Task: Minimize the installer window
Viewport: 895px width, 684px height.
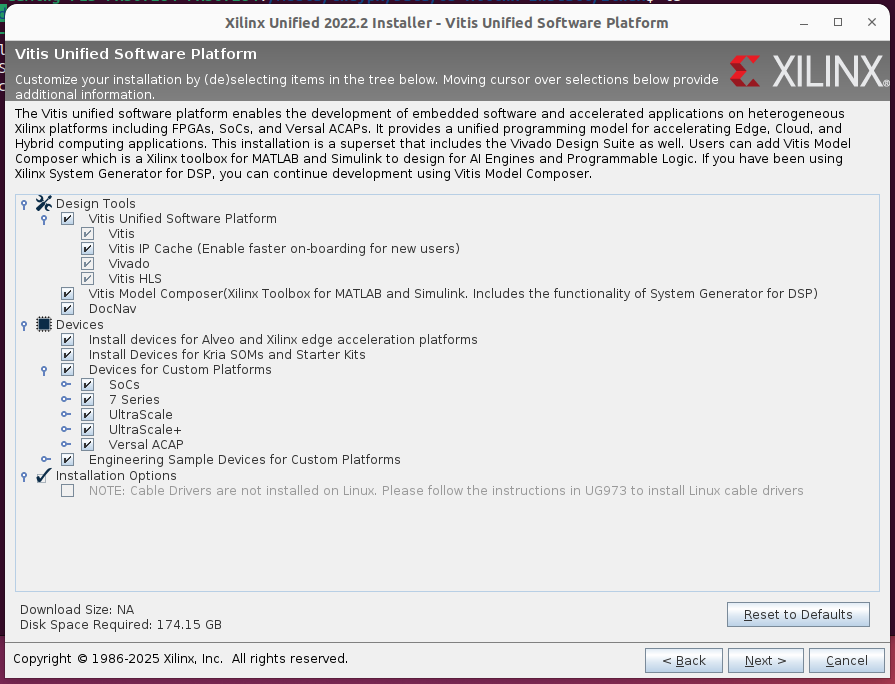Action: 804,23
